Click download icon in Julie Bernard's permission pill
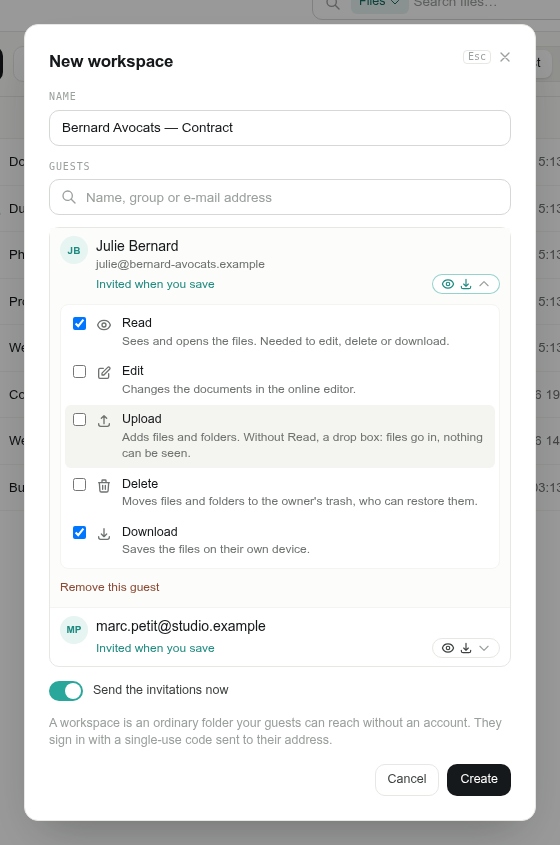560x845 pixels. [x=466, y=284]
